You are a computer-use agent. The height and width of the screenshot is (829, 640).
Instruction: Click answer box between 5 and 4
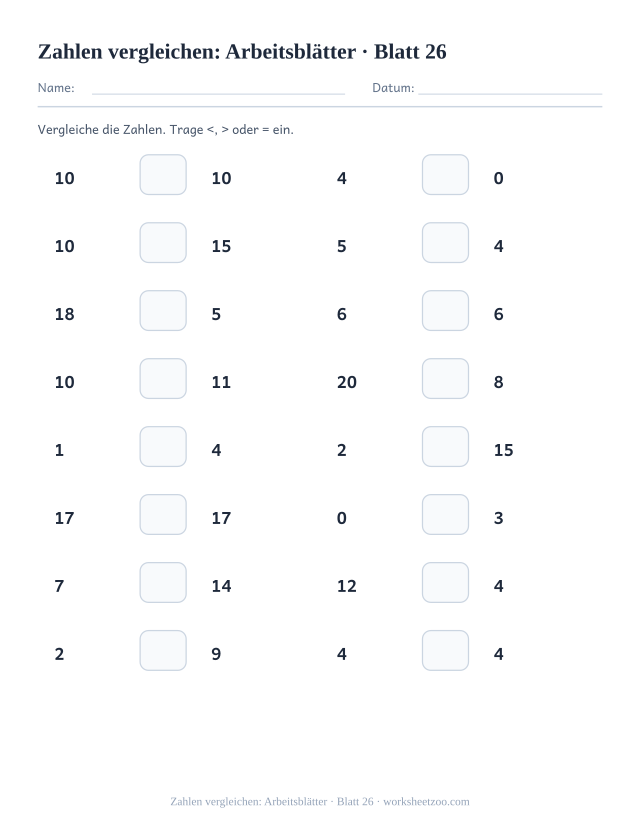[445, 243]
